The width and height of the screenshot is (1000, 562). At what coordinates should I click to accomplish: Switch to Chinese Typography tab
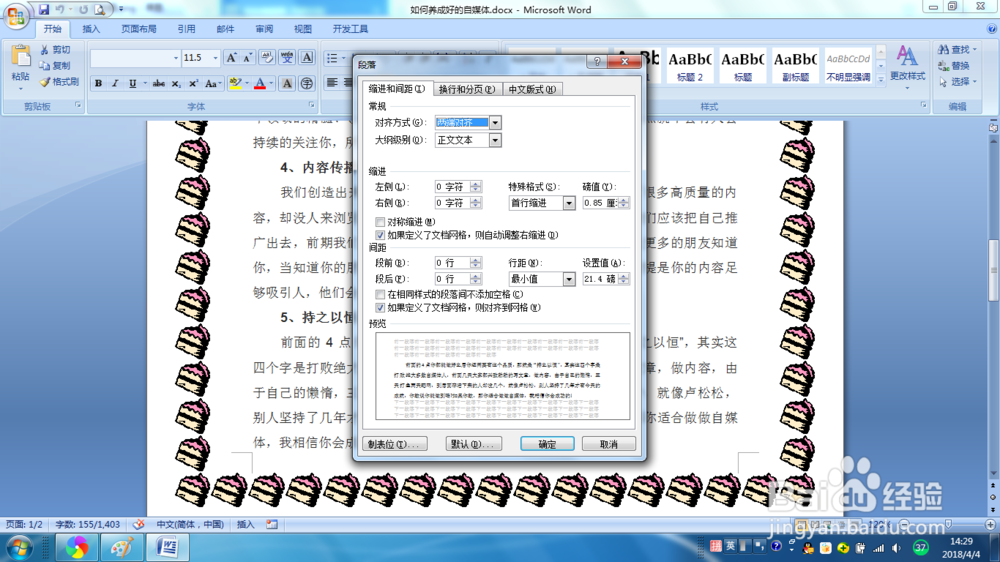pyautogui.click(x=532, y=89)
